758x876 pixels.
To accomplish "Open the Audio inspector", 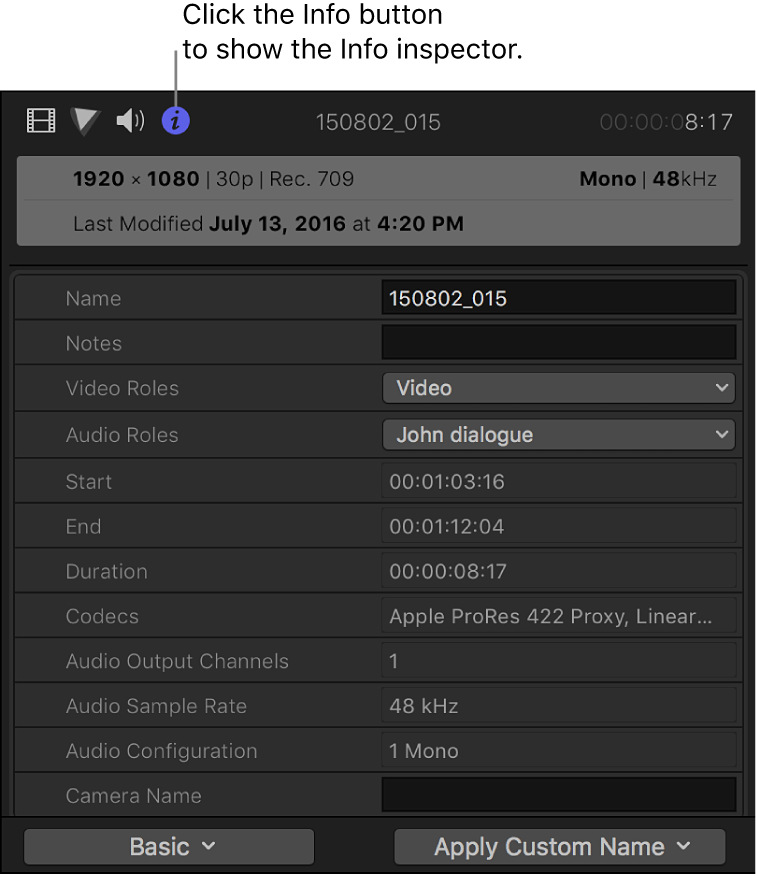I will [129, 120].
